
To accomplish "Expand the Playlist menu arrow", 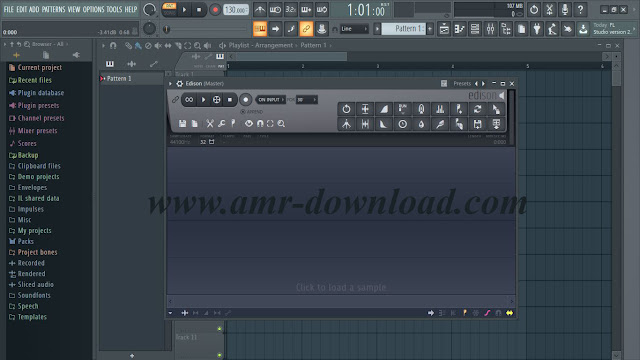I will click(103, 45).
